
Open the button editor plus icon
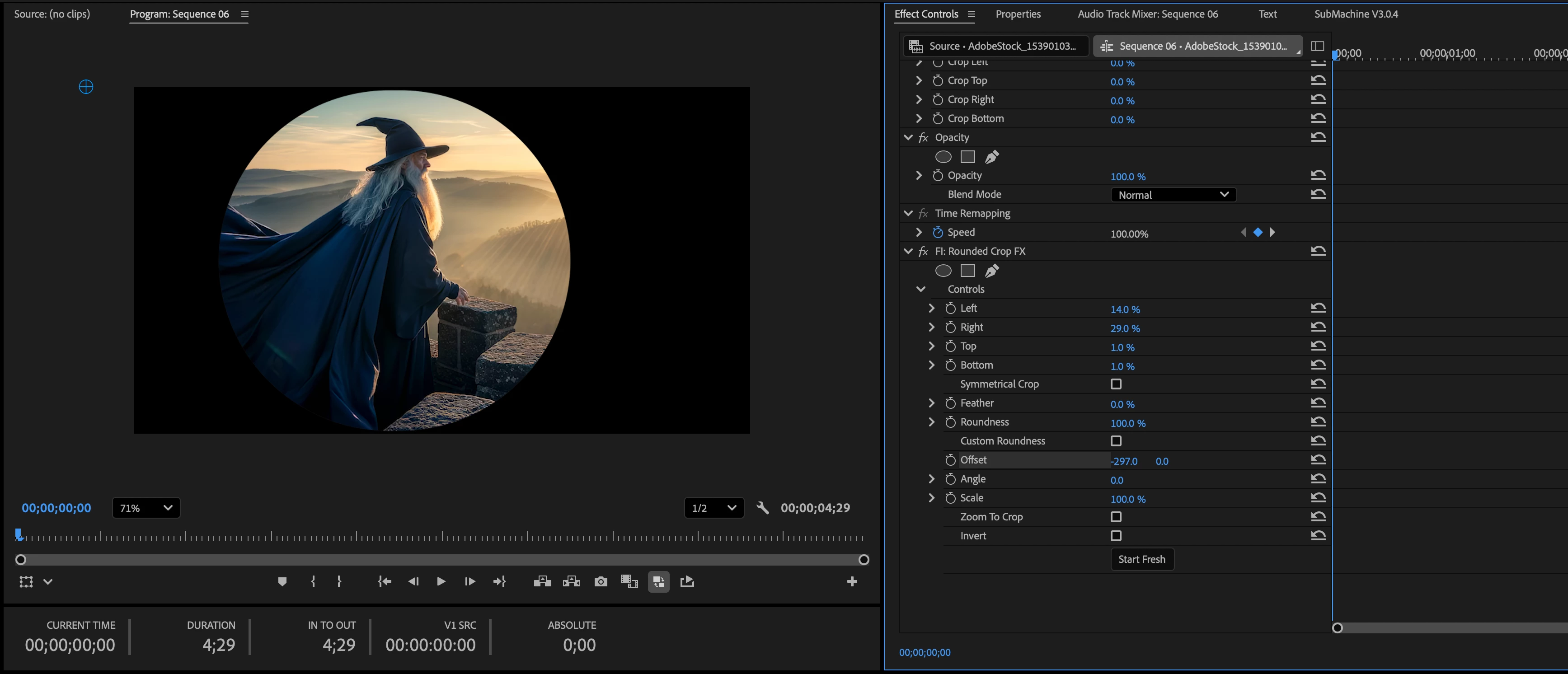point(852,581)
